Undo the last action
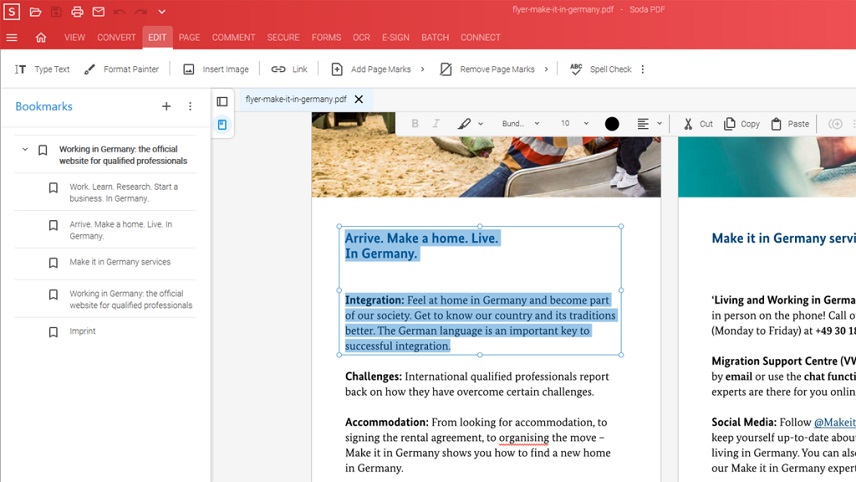856x482 pixels. pyautogui.click(x=120, y=11)
